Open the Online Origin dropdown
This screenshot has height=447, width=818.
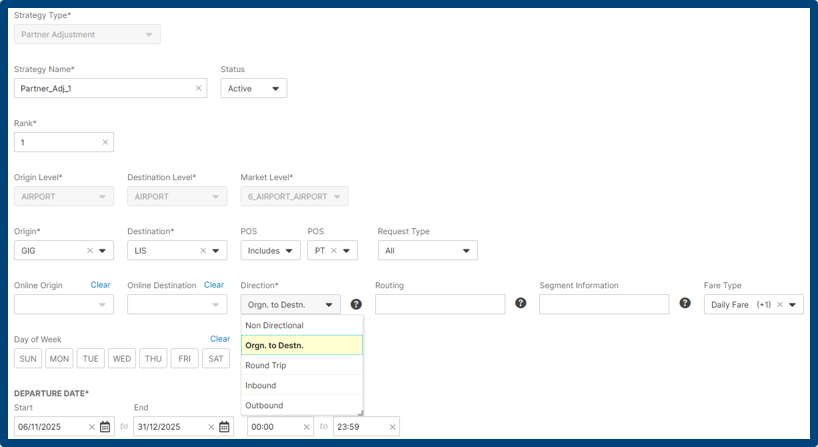(64, 305)
